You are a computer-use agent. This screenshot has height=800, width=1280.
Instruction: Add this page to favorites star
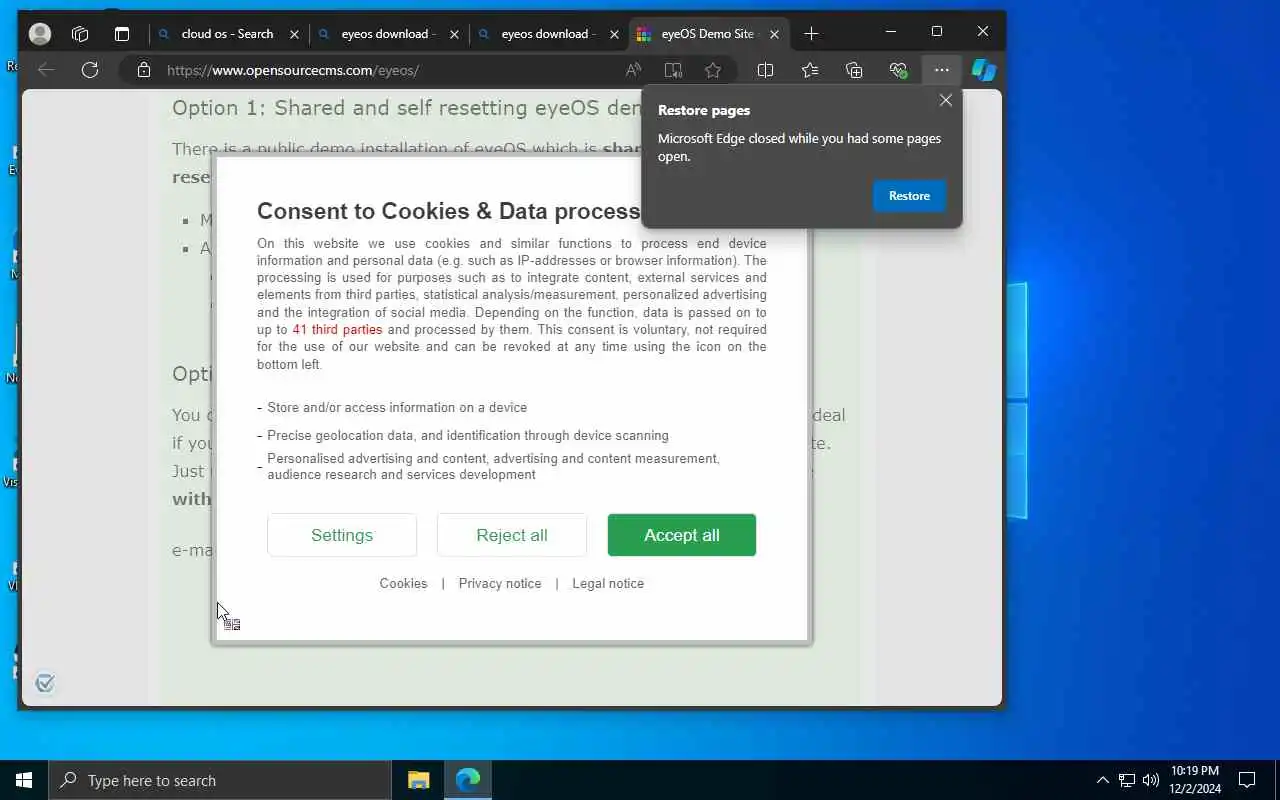click(x=713, y=70)
